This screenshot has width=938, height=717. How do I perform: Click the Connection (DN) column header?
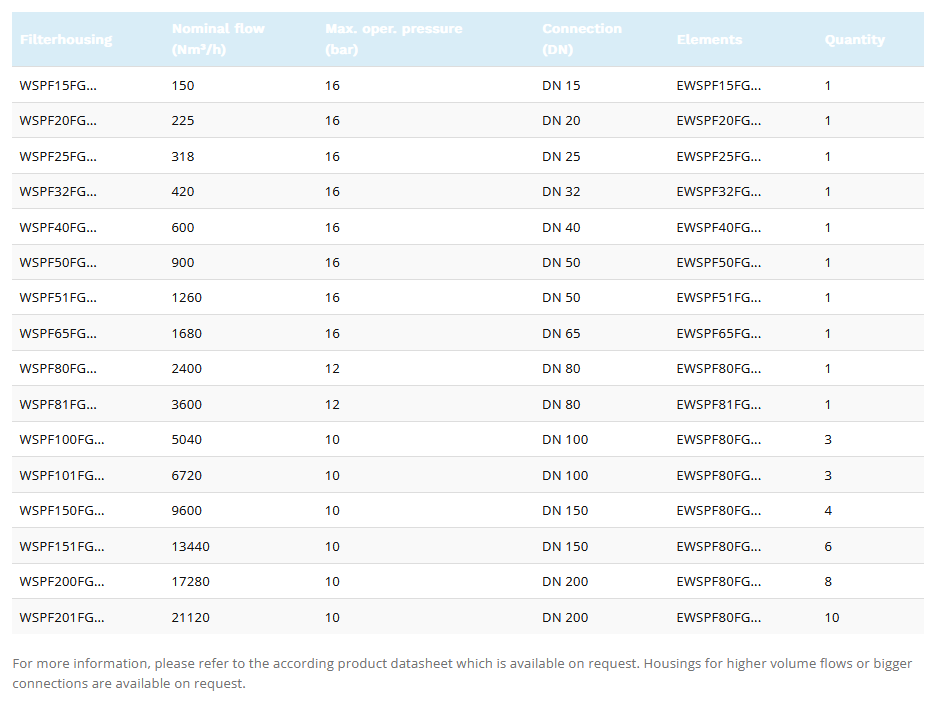pyautogui.click(x=581, y=39)
